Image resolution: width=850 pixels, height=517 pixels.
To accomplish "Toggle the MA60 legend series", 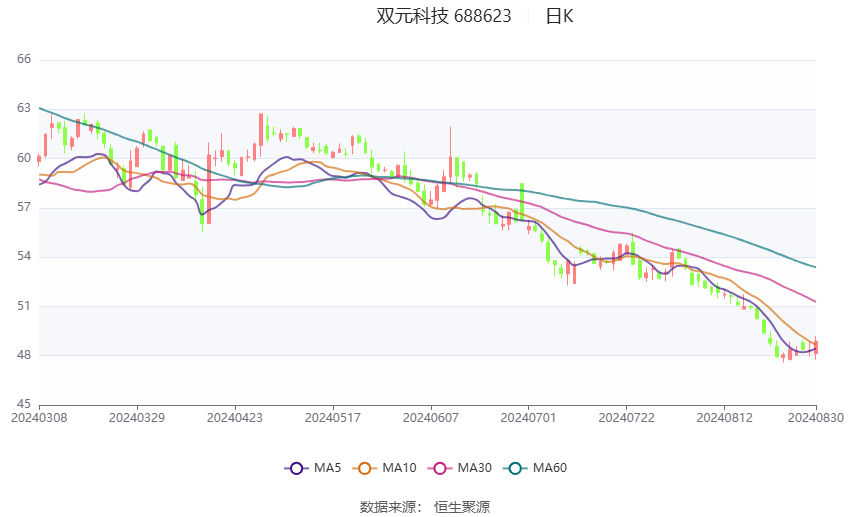I will click(535, 468).
